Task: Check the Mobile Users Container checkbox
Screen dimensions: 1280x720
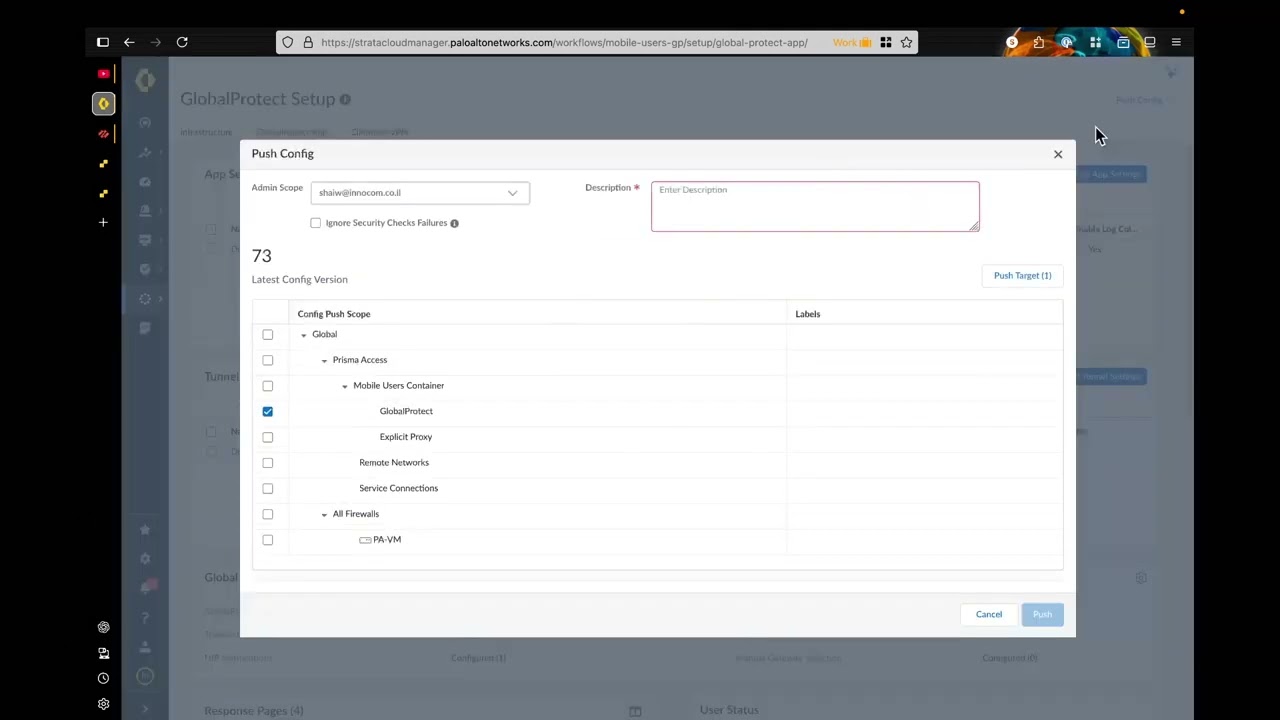Action: click(267, 386)
